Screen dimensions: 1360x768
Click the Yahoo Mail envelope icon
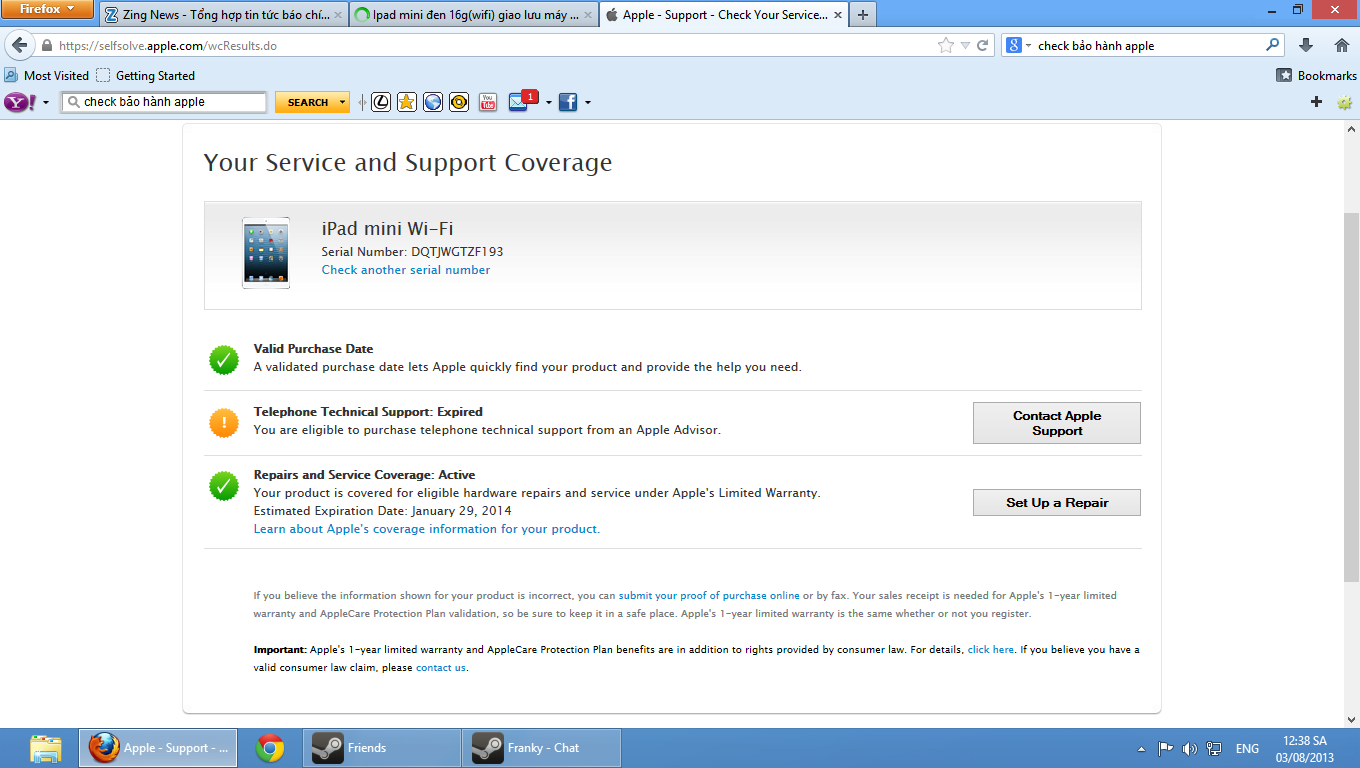point(518,102)
